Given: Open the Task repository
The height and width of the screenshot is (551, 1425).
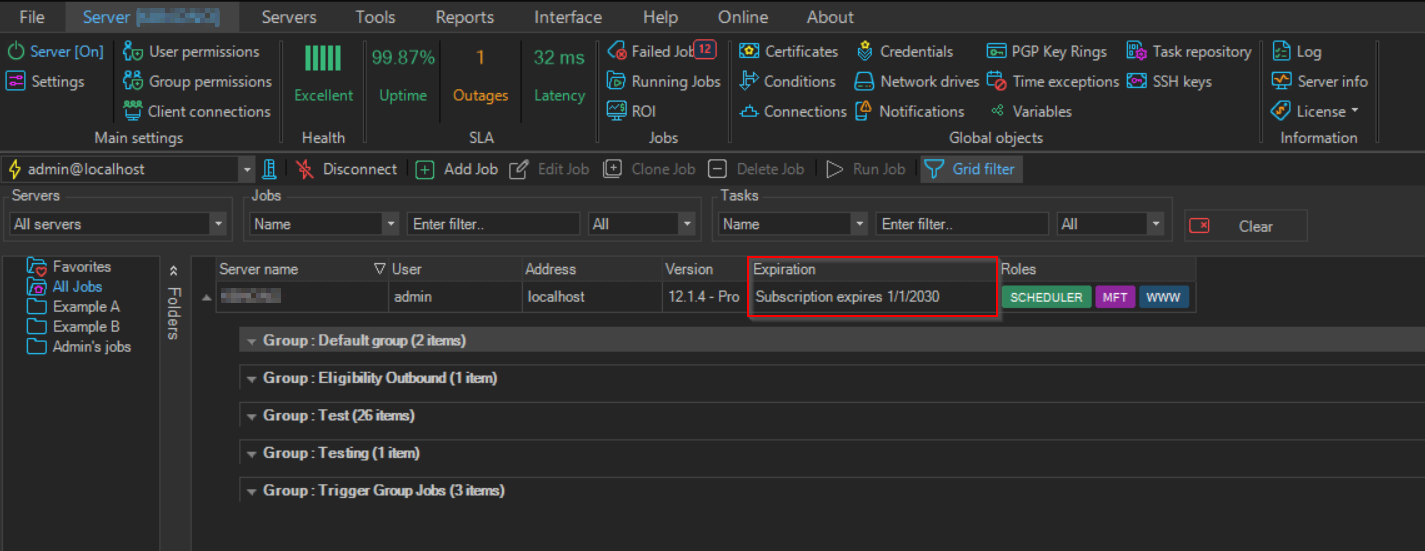Looking at the screenshot, I should coord(1189,52).
